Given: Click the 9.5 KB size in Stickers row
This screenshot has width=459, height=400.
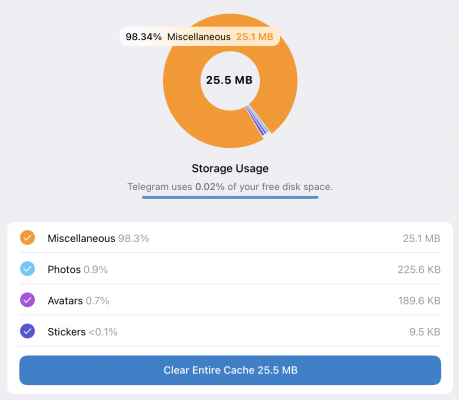Looking at the screenshot, I should tap(425, 332).
